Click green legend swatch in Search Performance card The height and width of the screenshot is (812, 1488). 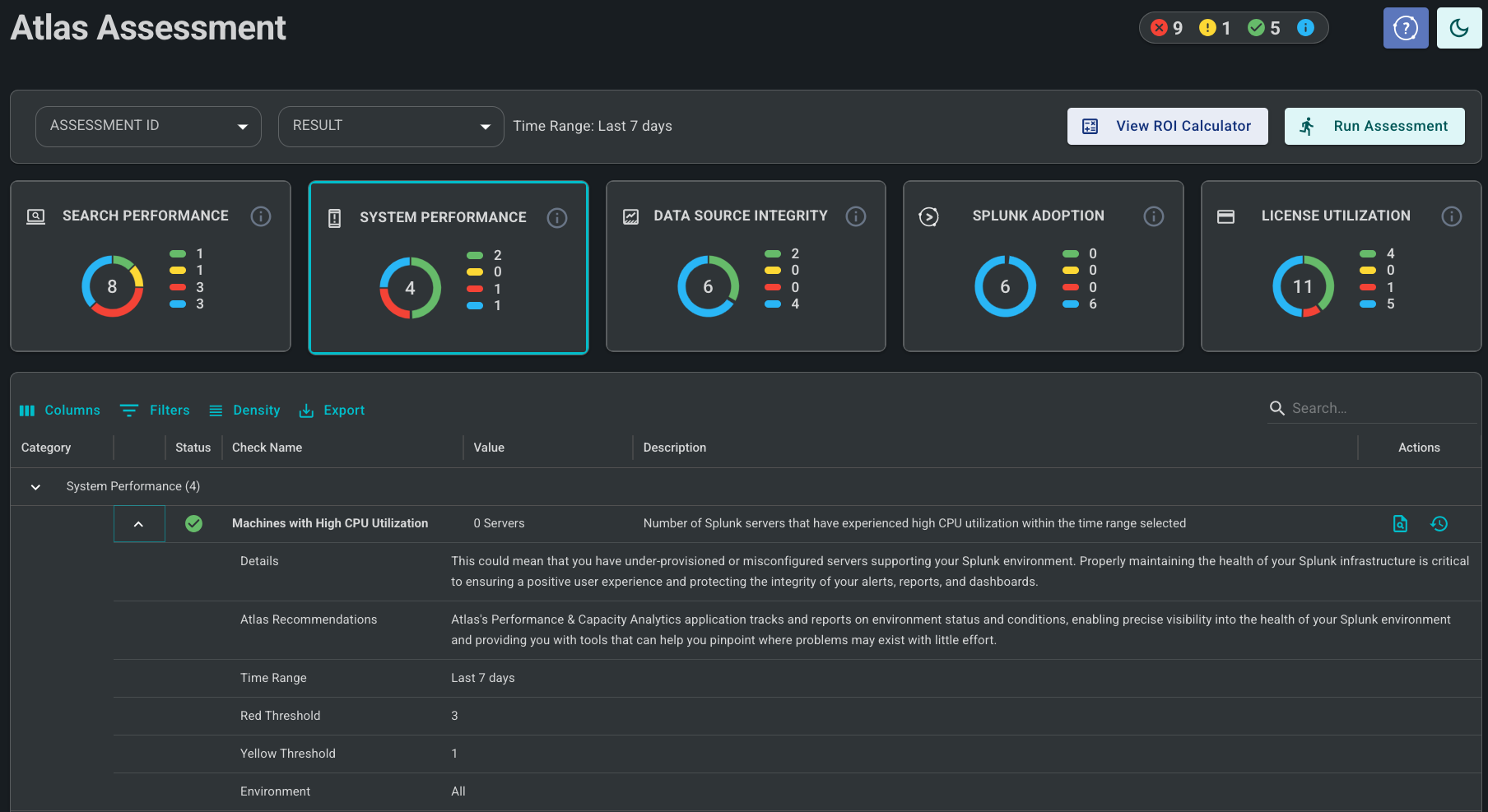tap(178, 253)
